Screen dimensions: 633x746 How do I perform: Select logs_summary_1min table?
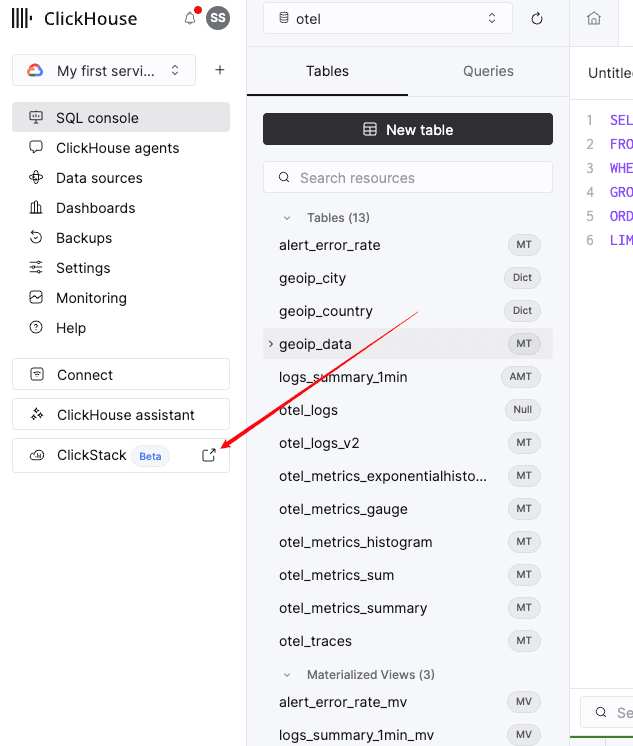(408, 377)
